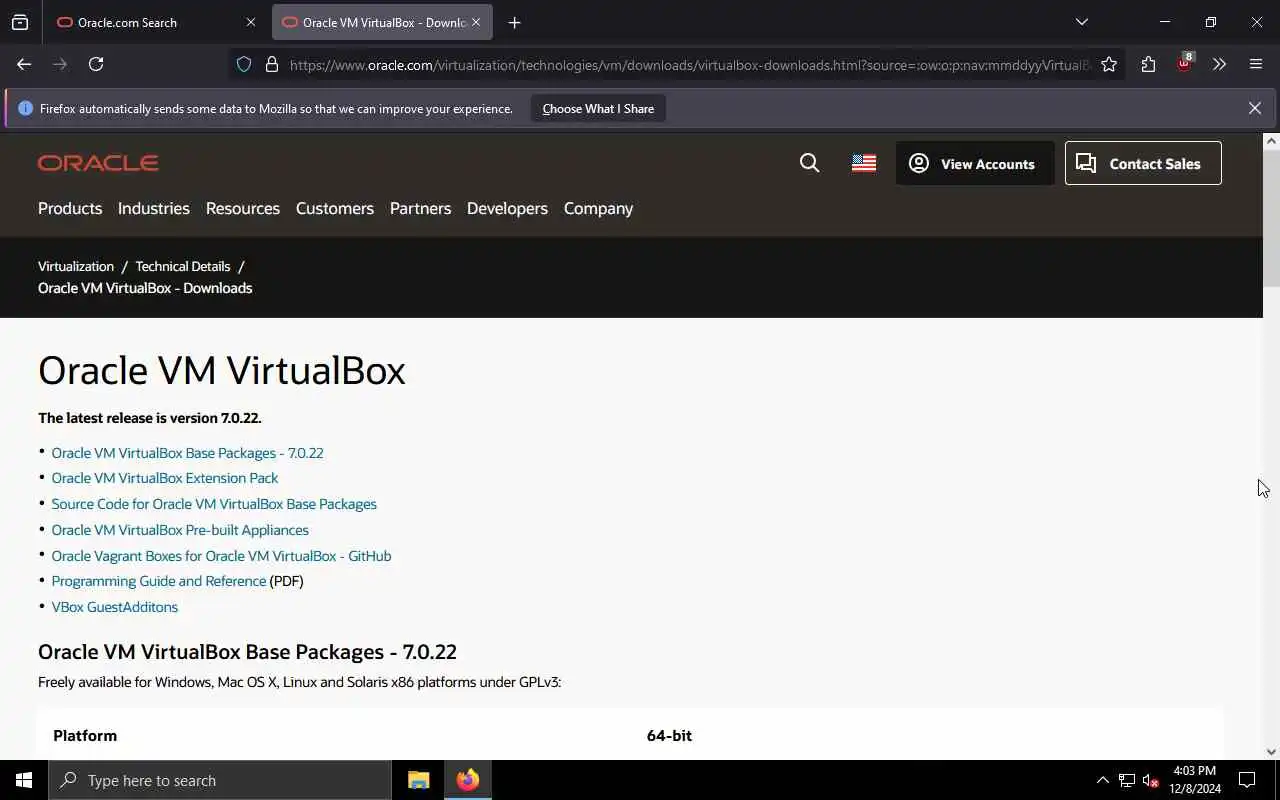
Task: Open Firefox application hamburger menu
Action: (x=1256, y=64)
